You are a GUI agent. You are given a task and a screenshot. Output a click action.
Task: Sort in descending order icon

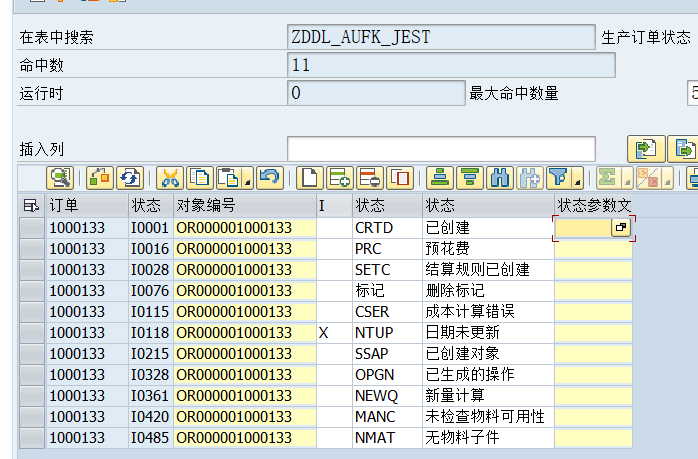[470, 179]
